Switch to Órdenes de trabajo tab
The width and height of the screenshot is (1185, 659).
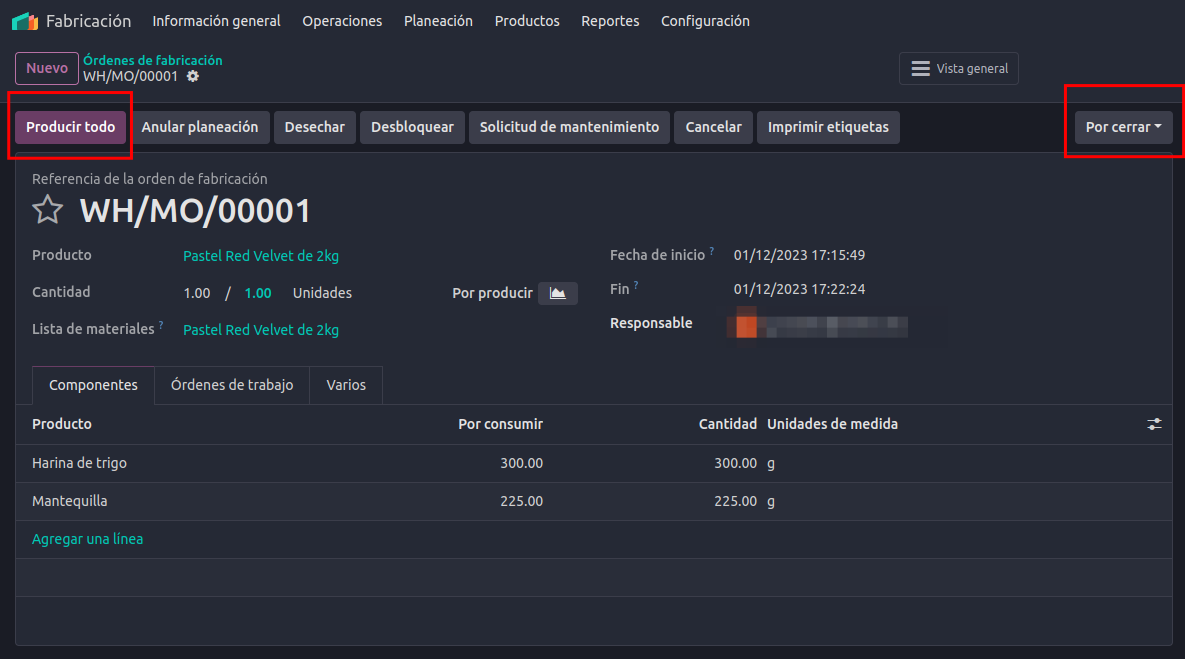(x=232, y=385)
